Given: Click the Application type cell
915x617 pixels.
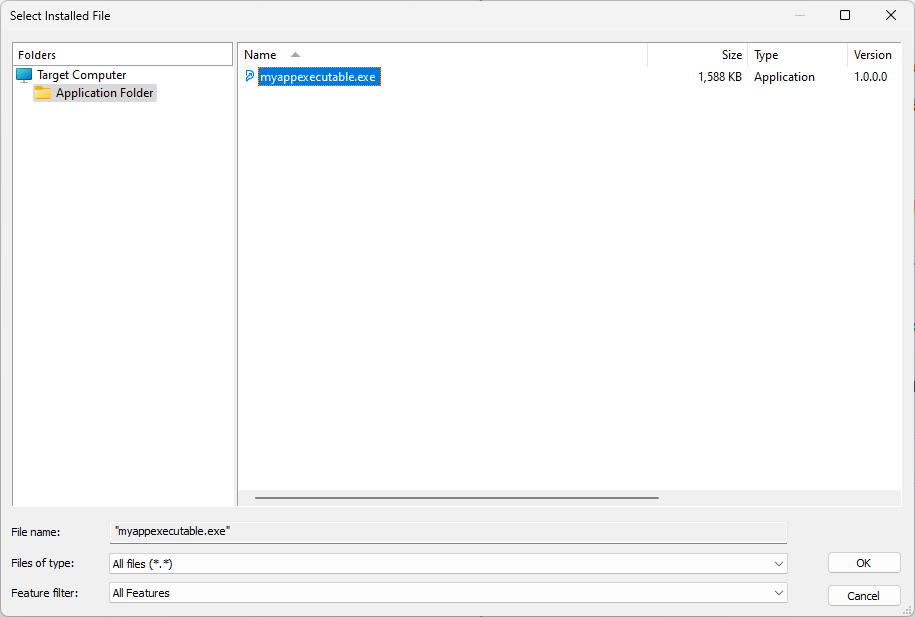Looking at the screenshot, I should [784, 77].
